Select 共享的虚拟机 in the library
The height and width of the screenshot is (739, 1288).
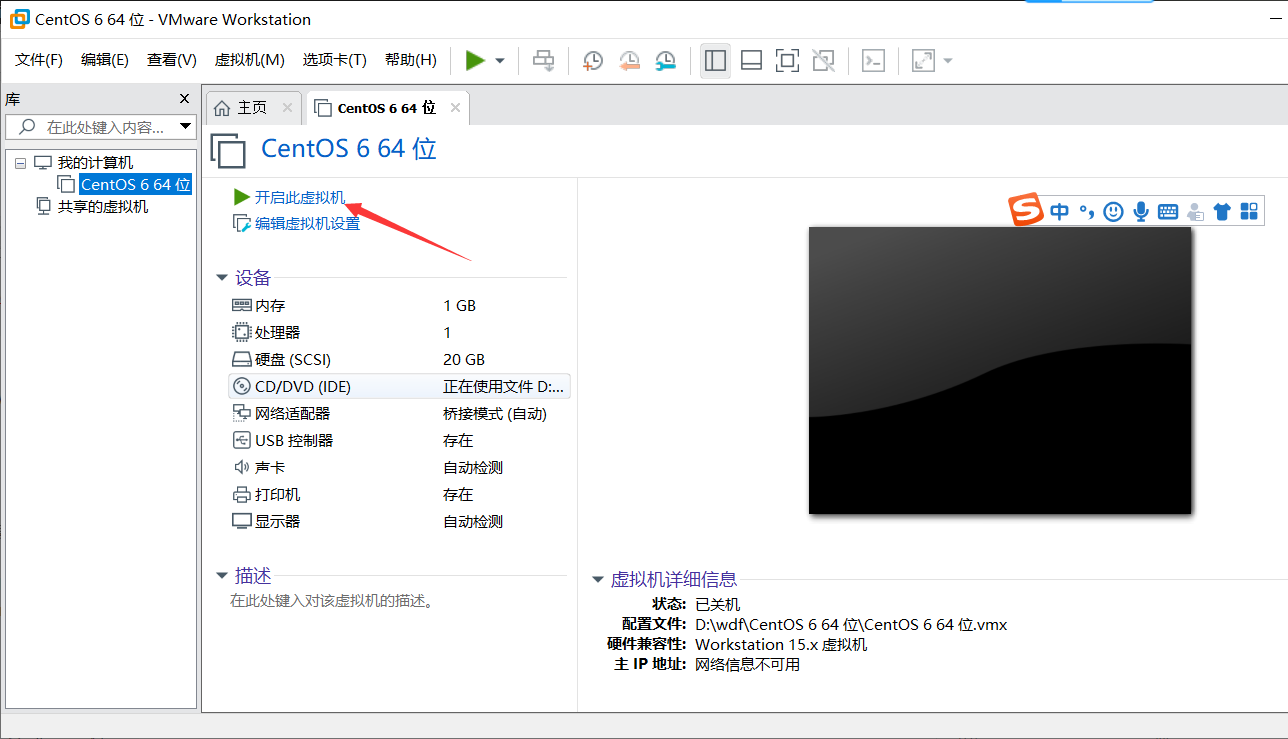[x=102, y=206]
